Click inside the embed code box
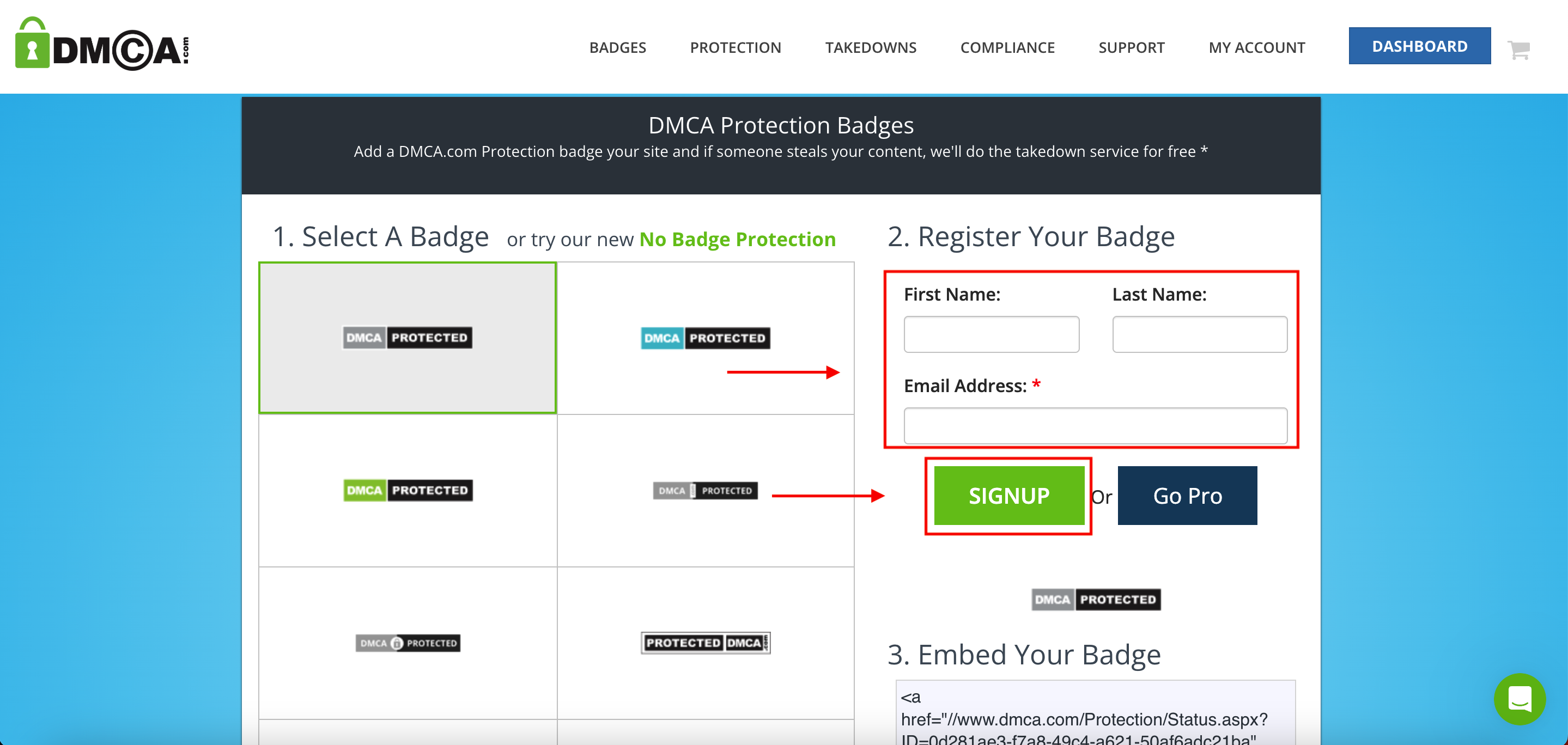The height and width of the screenshot is (745, 1568). tap(1095, 712)
